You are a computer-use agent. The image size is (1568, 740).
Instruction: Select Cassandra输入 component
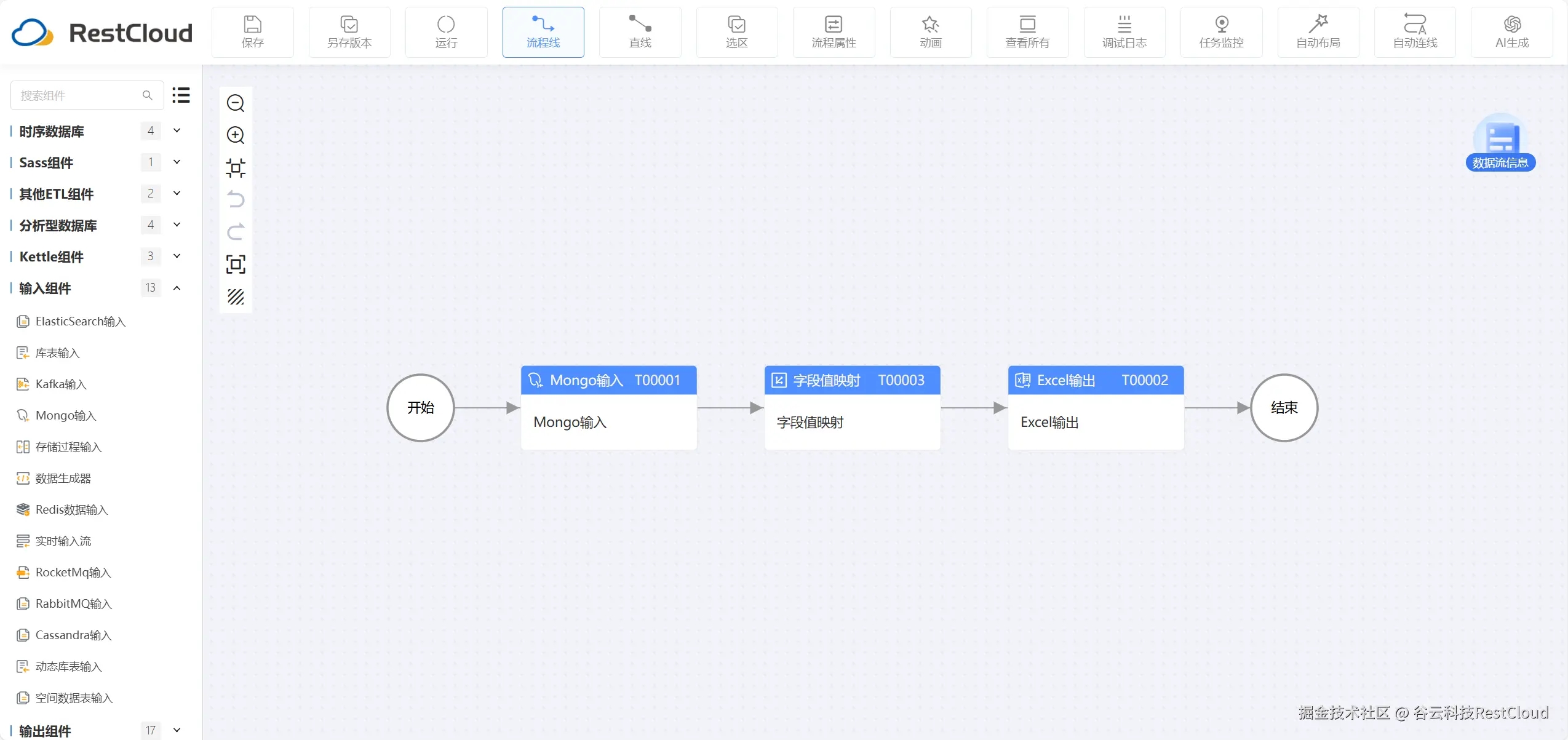pos(65,635)
